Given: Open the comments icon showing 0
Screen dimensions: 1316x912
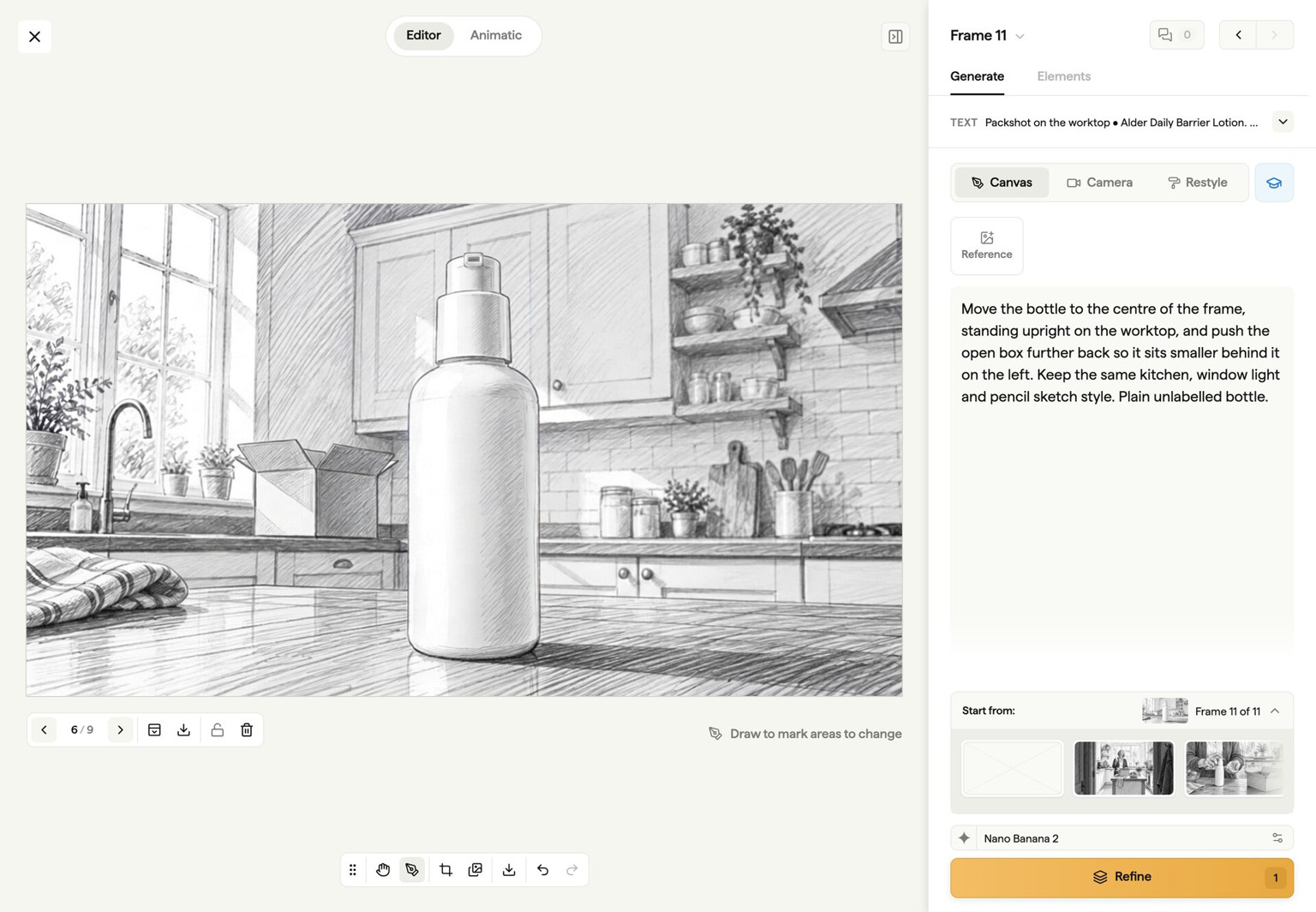Looking at the screenshot, I should pos(1176,35).
